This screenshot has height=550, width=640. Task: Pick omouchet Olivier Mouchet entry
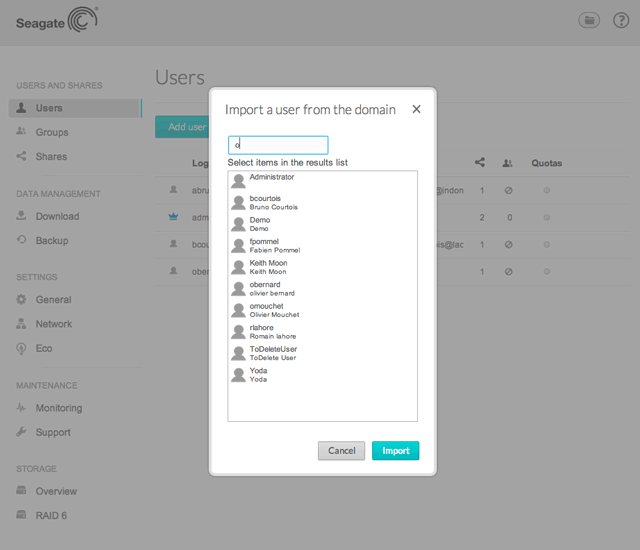273,310
